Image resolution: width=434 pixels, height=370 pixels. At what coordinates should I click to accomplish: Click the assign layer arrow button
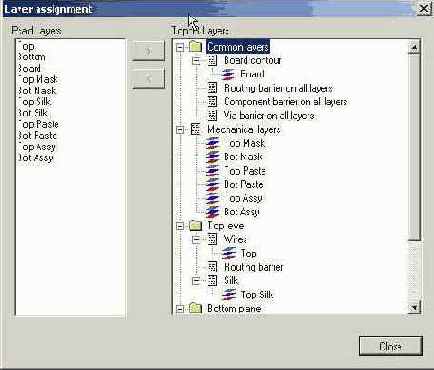click(148, 51)
